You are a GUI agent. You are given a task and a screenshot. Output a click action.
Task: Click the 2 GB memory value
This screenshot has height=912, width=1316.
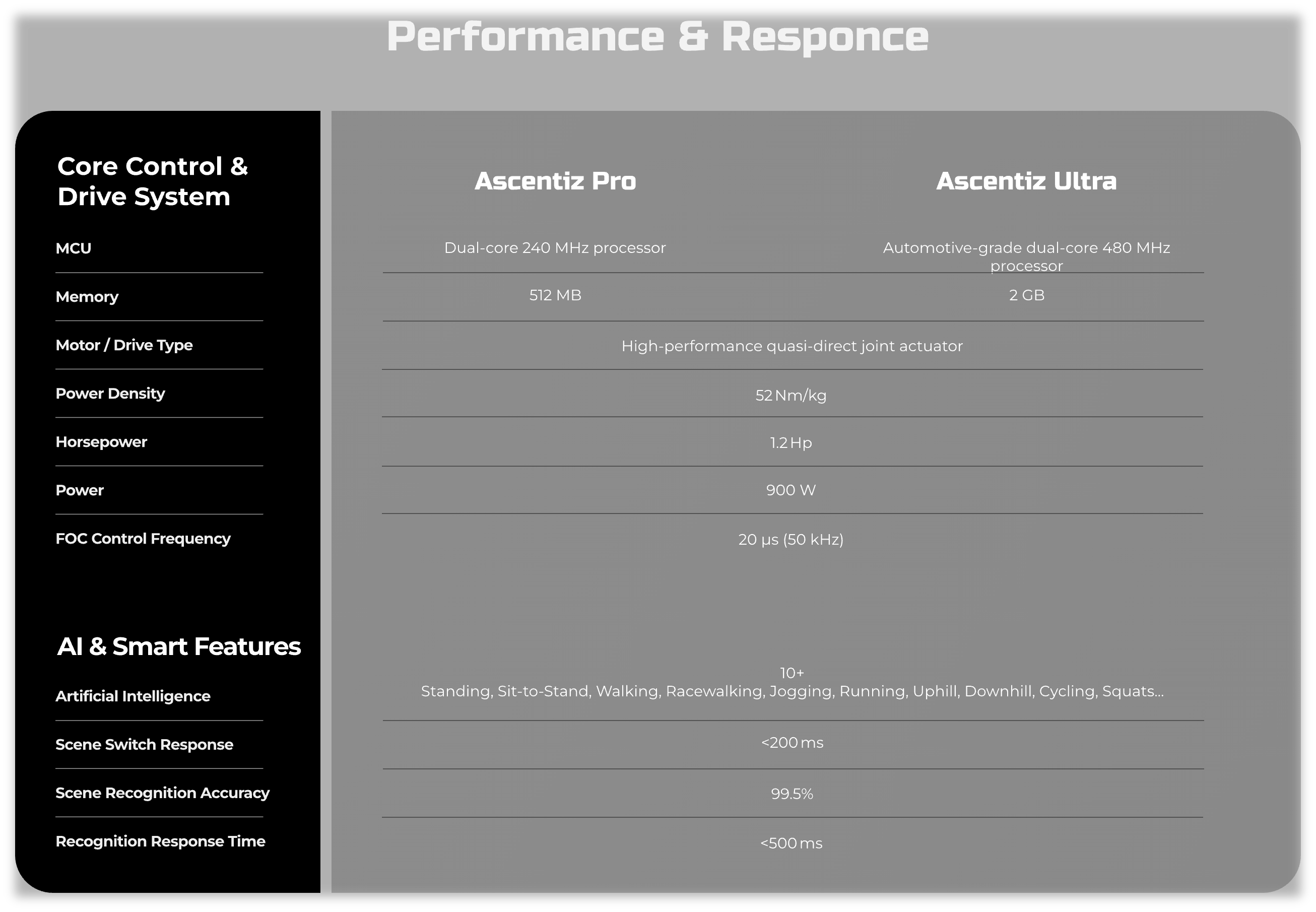click(x=1026, y=295)
